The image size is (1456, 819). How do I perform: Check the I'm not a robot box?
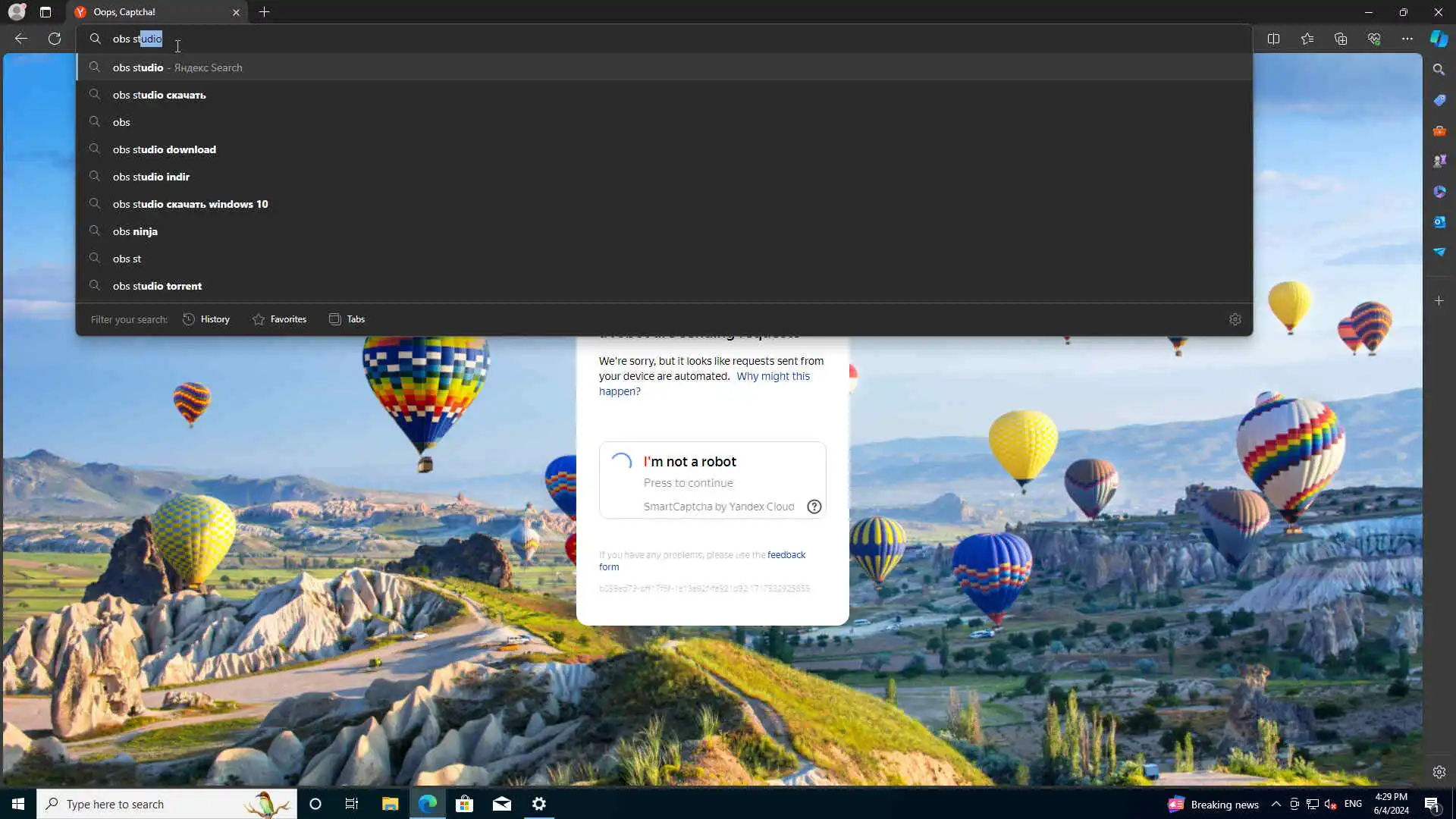pyautogui.click(x=621, y=462)
